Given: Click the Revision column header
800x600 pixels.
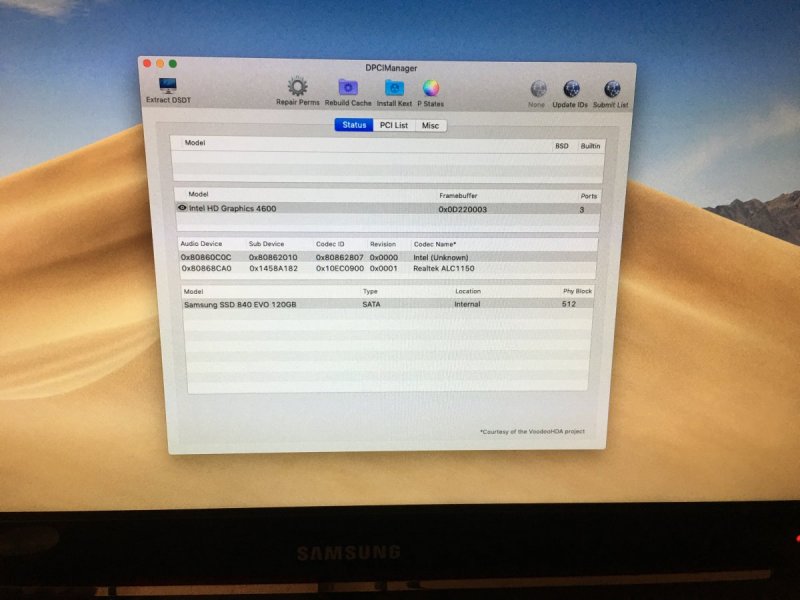Looking at the screenshot, I should (x=383, y=244).
